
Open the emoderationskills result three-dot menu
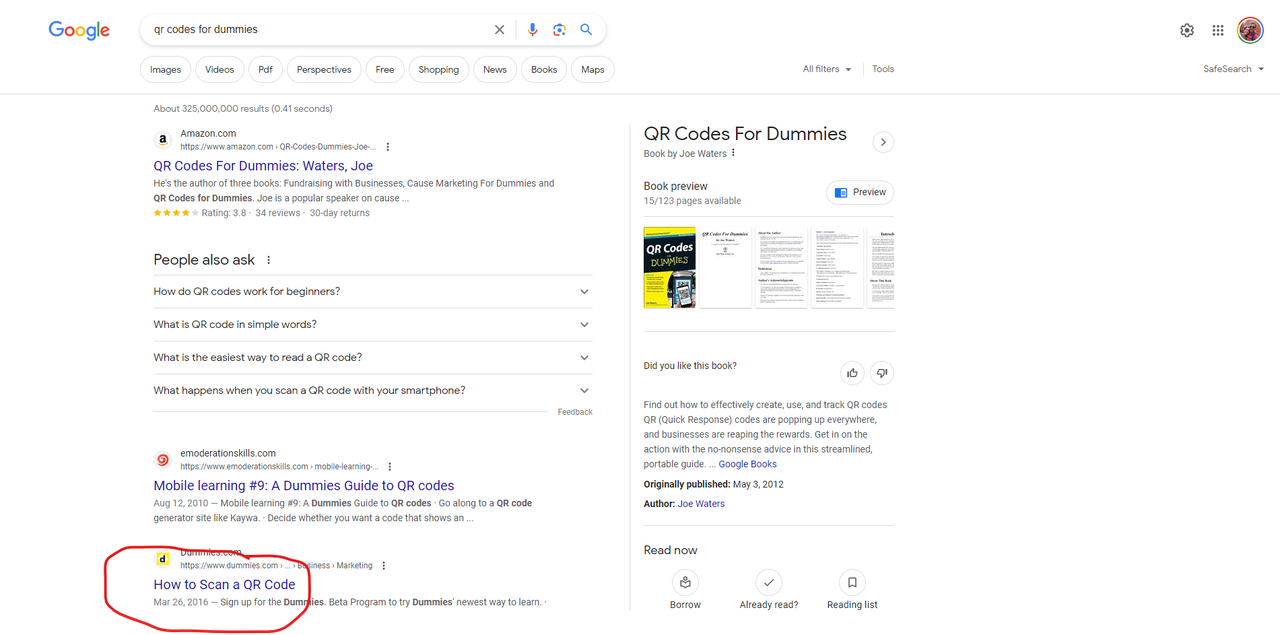pyautogui.click(x=390, y=467)
